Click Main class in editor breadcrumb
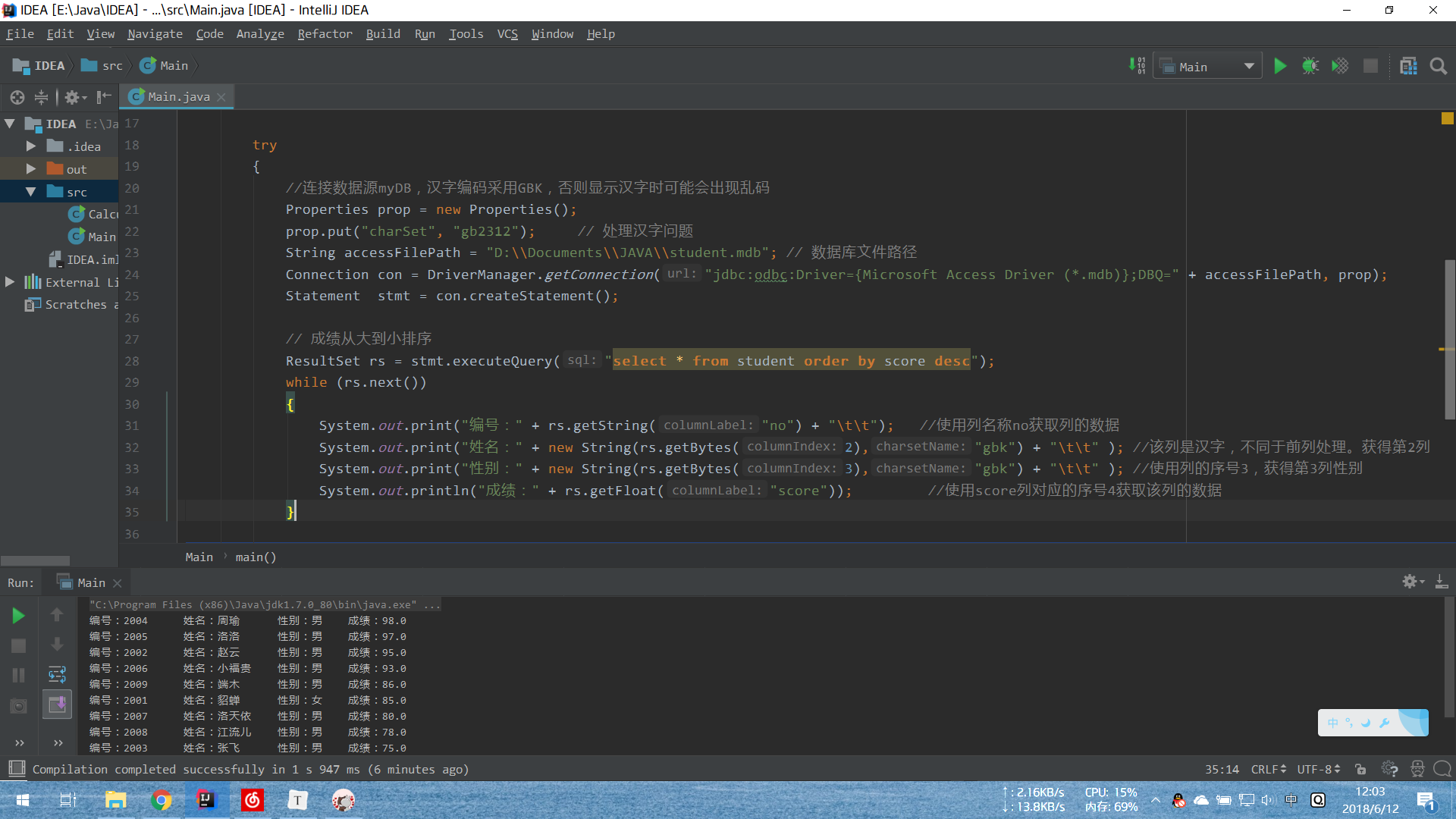The image size is (1456, 819). 199,557
